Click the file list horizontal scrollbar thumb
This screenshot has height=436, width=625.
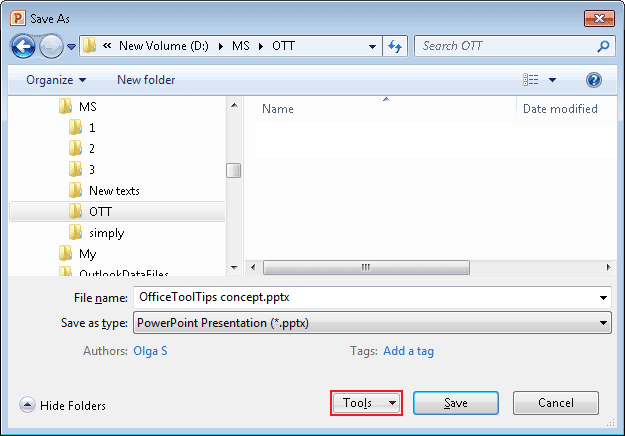[x=366, y=267]
